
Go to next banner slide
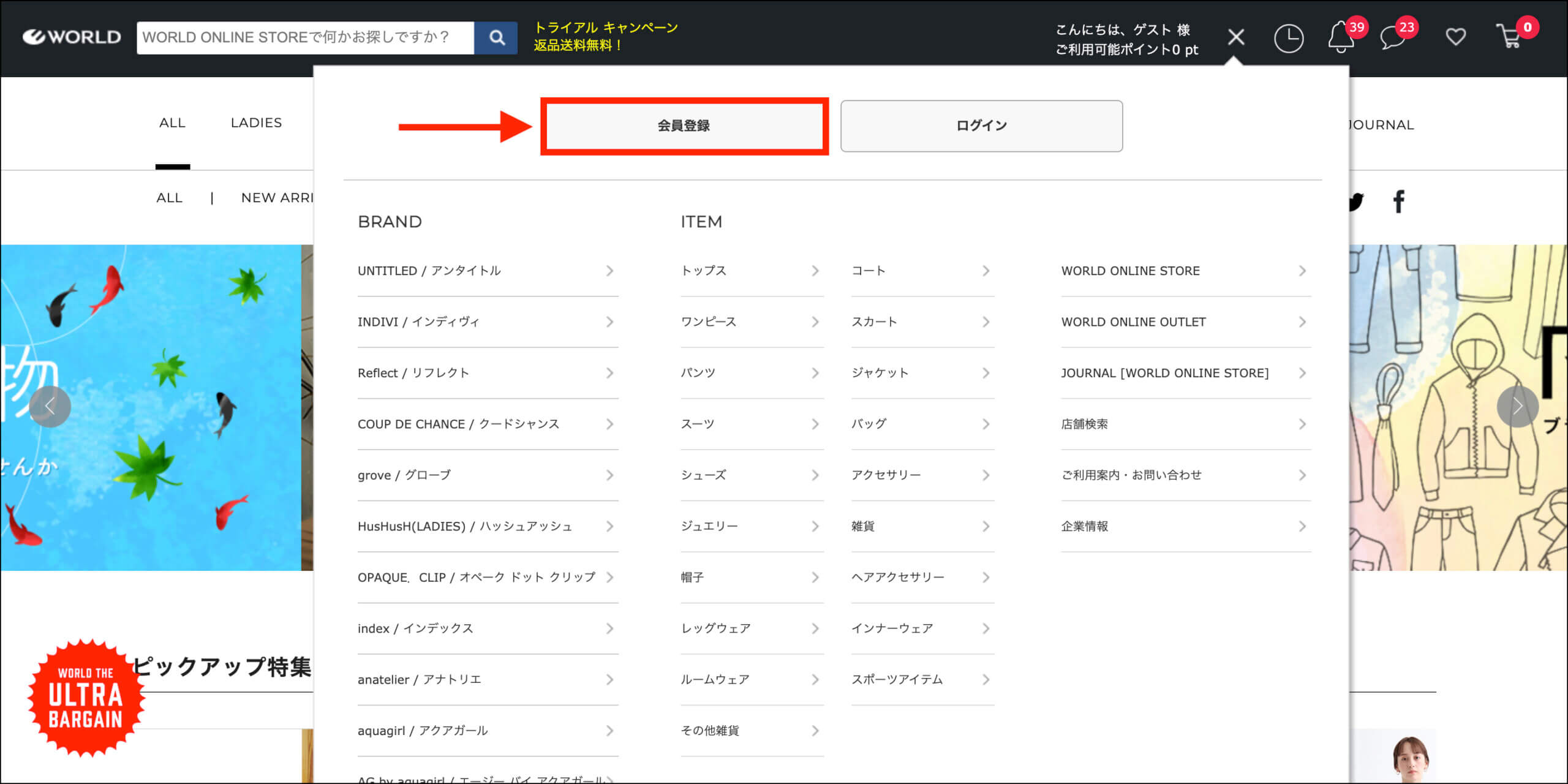coord(1517,406)
